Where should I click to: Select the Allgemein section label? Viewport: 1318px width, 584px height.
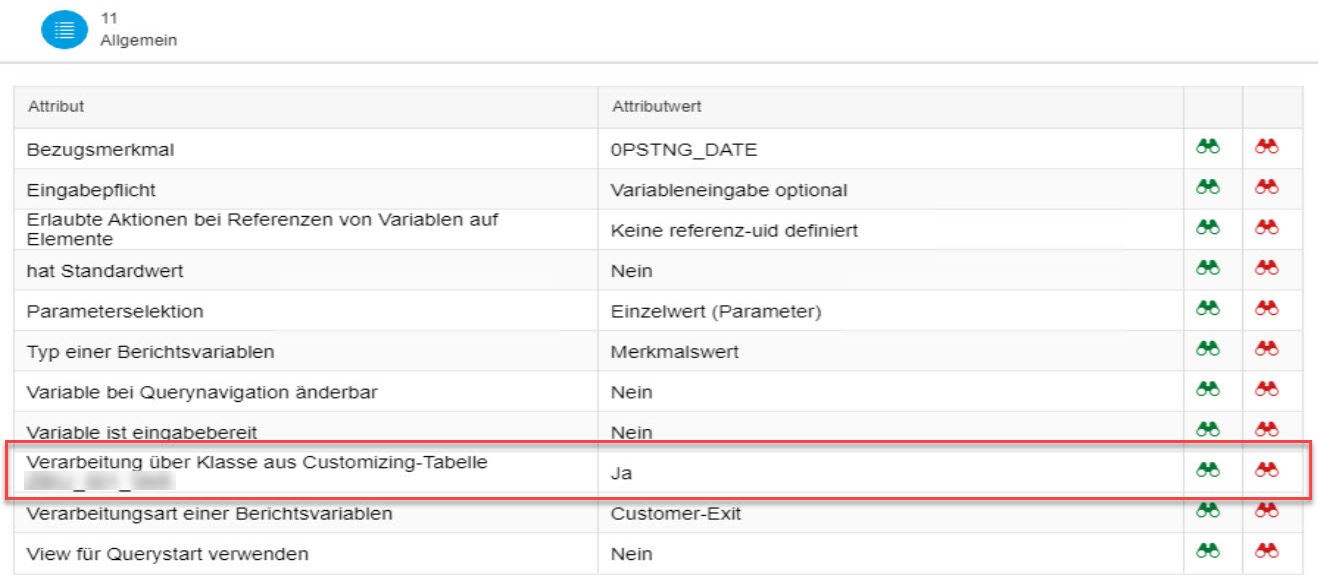click(140, 40)
